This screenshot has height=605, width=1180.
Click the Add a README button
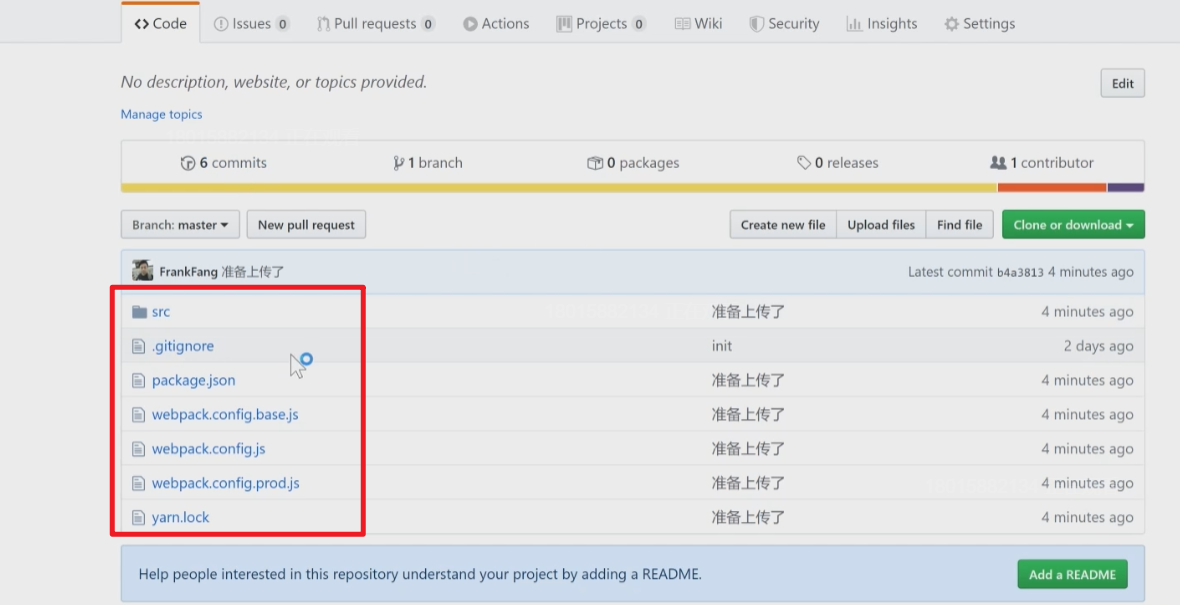(x=1072, y=574)
